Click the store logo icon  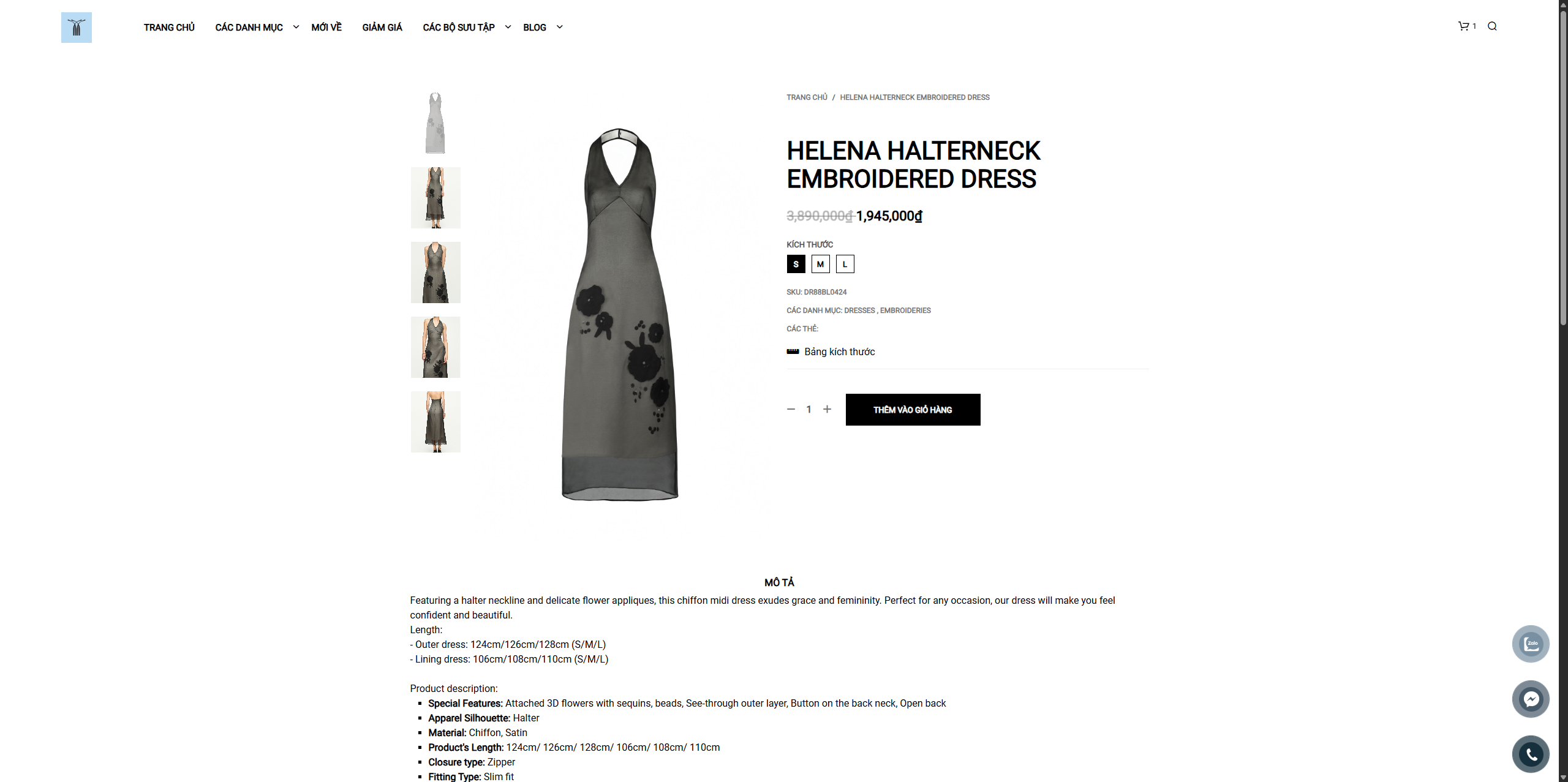click(x=77, y=28)
